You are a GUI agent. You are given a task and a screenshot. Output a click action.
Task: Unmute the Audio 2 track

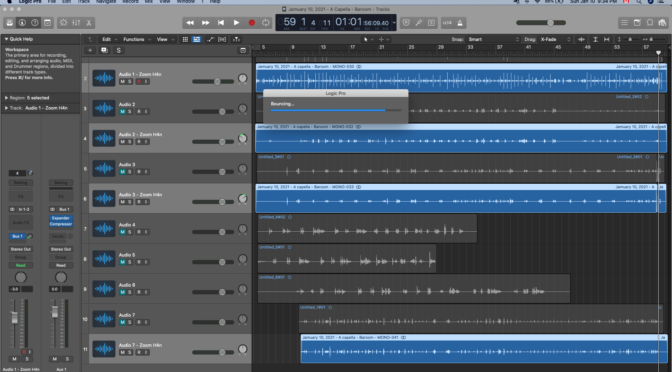[x=123, y=111]
